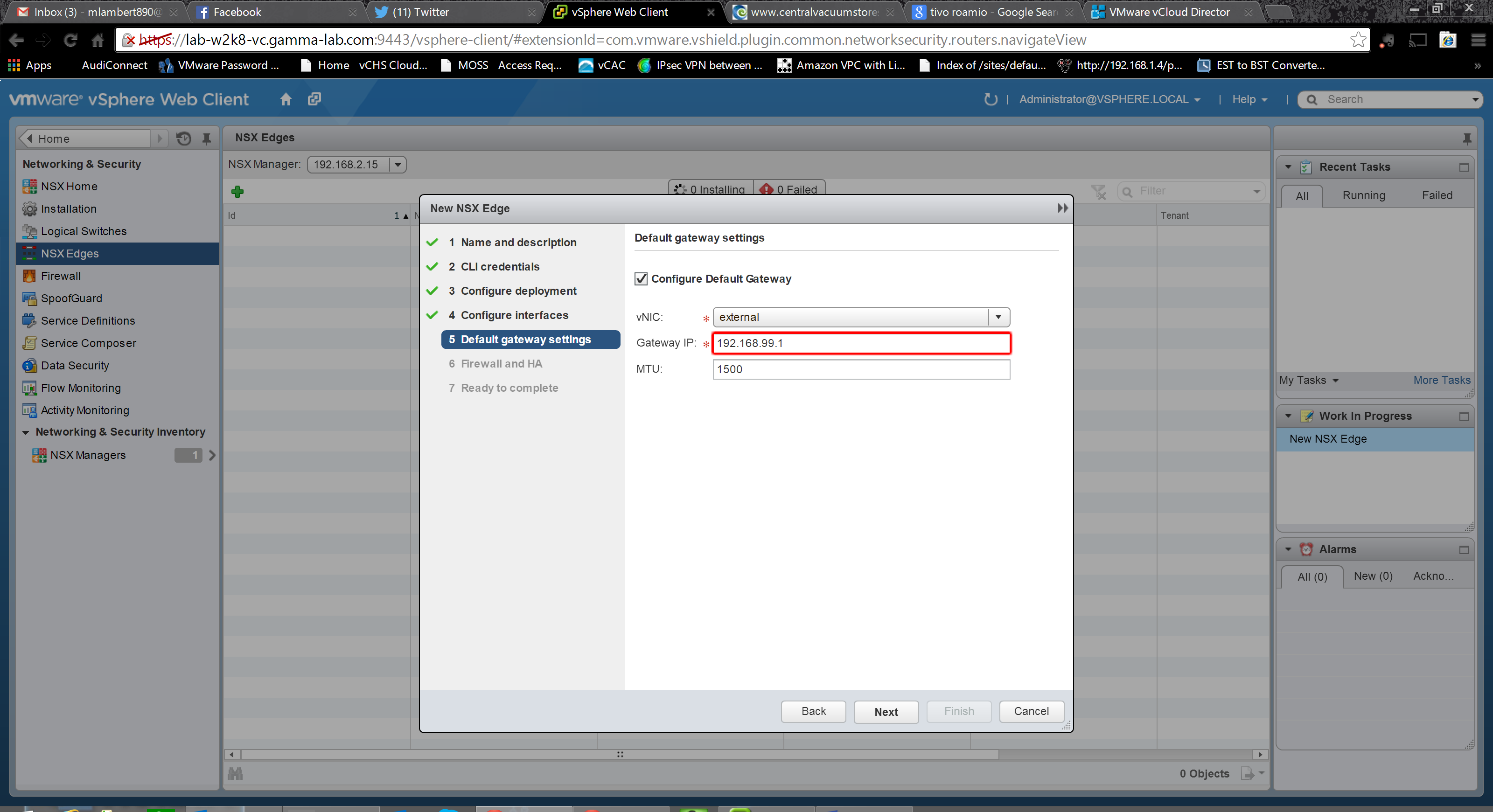Open the NSX Manager IP dropdown
Image resolution: width=1493 pixels, height=812 pixels.
click(398, 165)
